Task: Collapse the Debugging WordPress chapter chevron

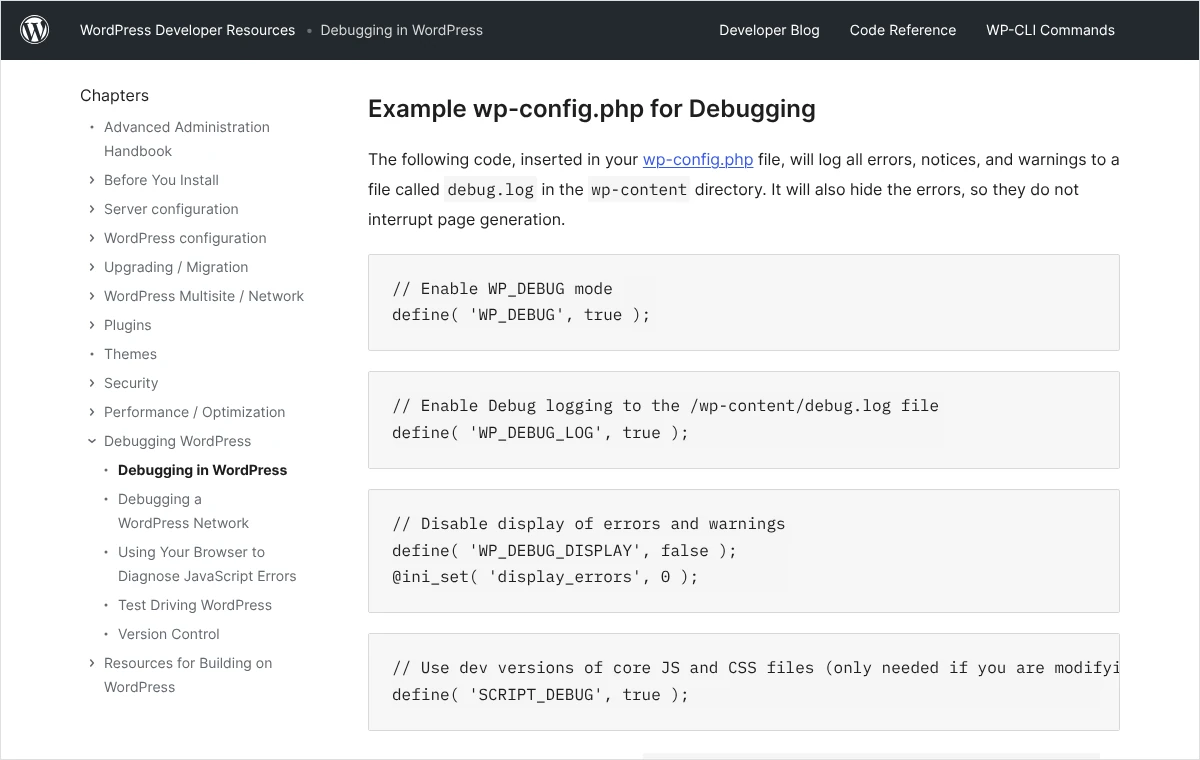Action: [92, 441]
